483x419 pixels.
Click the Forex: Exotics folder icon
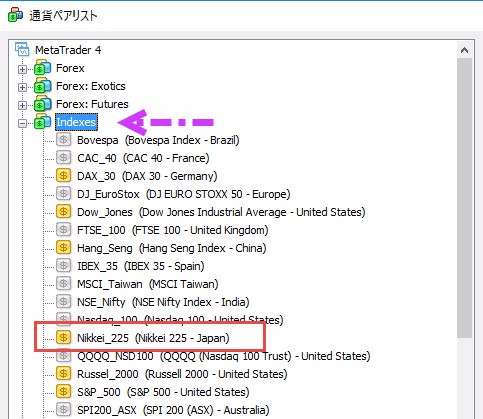(x=42, y=86)
